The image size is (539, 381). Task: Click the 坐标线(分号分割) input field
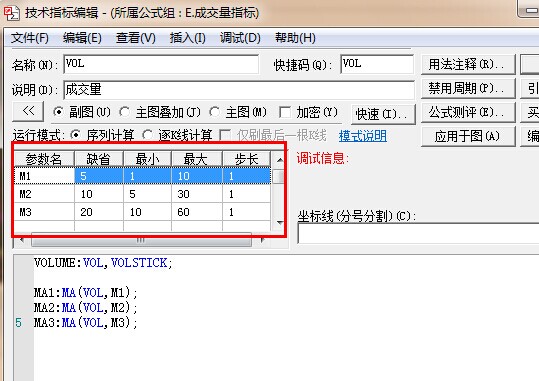tap(418, 233)
